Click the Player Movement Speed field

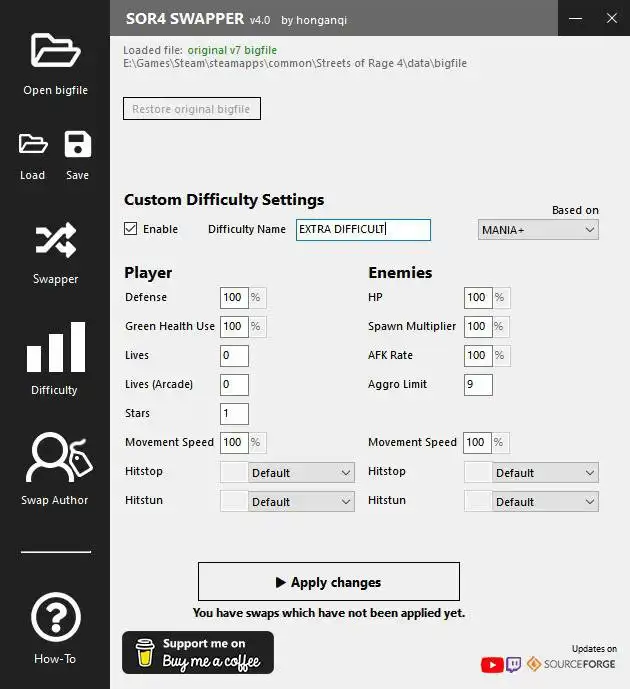click(x=234, y=442)
